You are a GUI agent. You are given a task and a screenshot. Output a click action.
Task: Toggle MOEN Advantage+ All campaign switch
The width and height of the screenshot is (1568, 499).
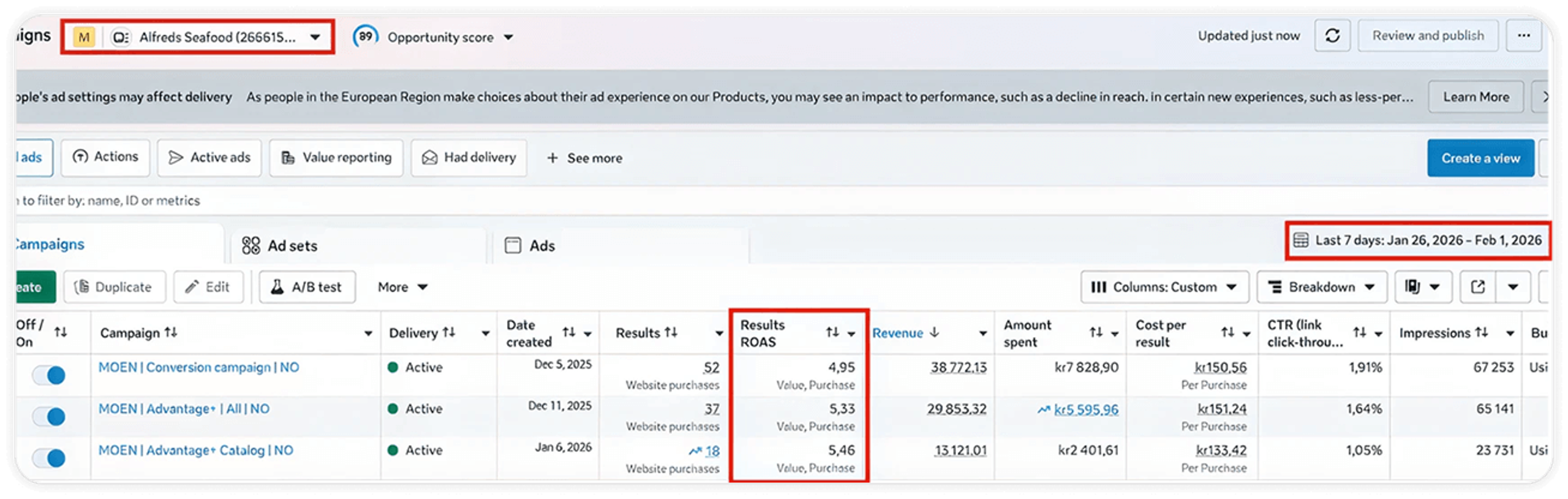pos(49,416)
